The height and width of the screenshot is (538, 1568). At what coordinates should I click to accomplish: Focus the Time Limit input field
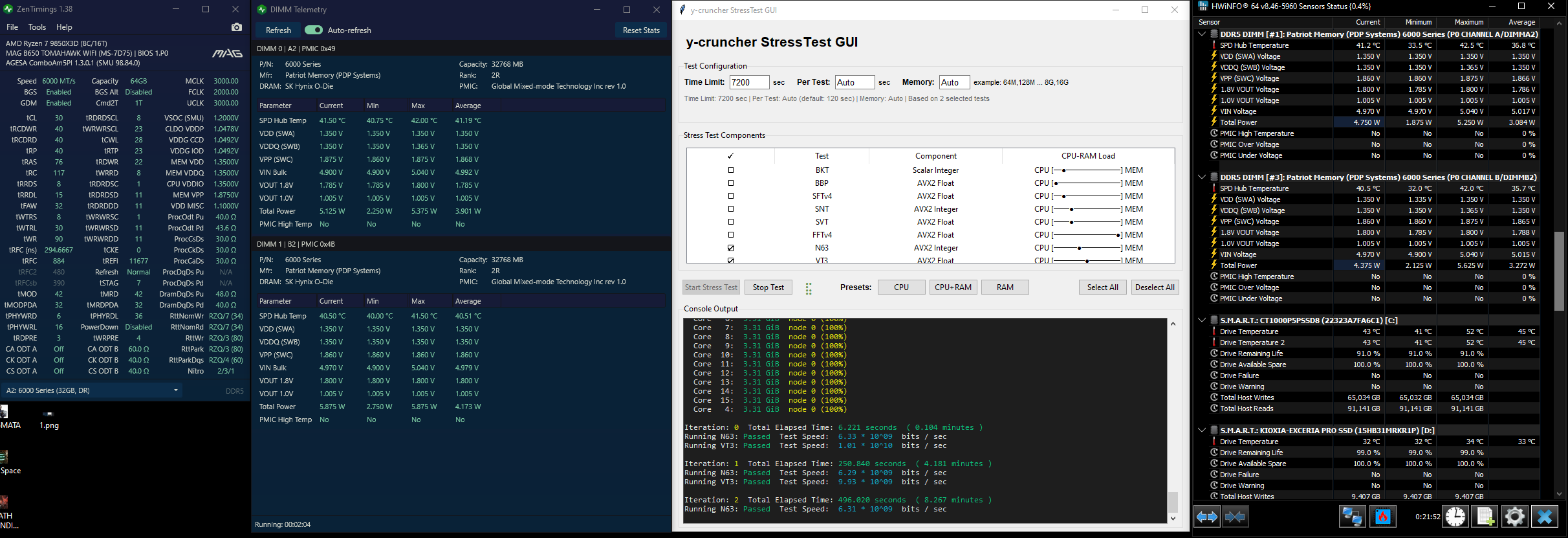749,82
